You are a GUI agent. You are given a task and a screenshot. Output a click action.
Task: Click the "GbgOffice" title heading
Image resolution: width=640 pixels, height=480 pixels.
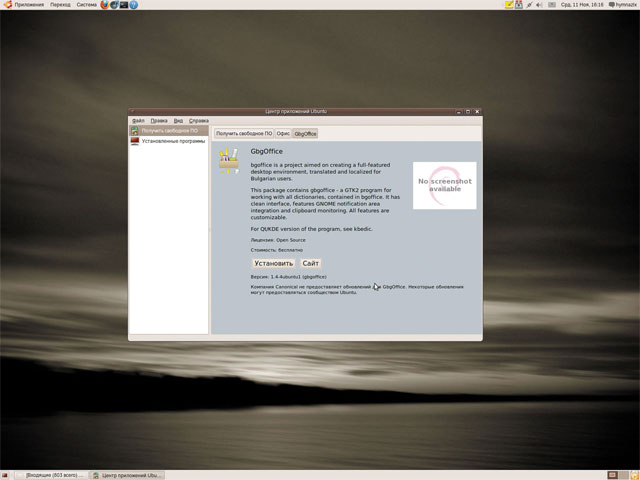tap(267, 151)
